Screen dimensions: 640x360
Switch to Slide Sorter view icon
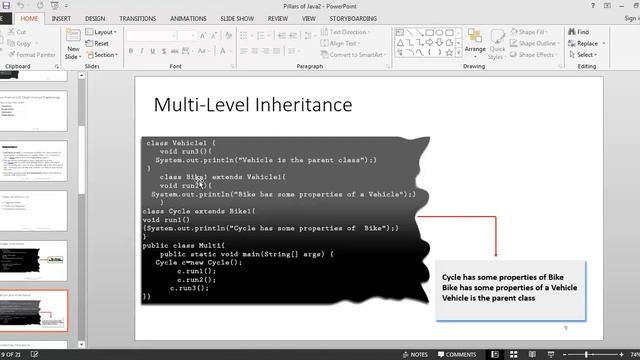513,354
